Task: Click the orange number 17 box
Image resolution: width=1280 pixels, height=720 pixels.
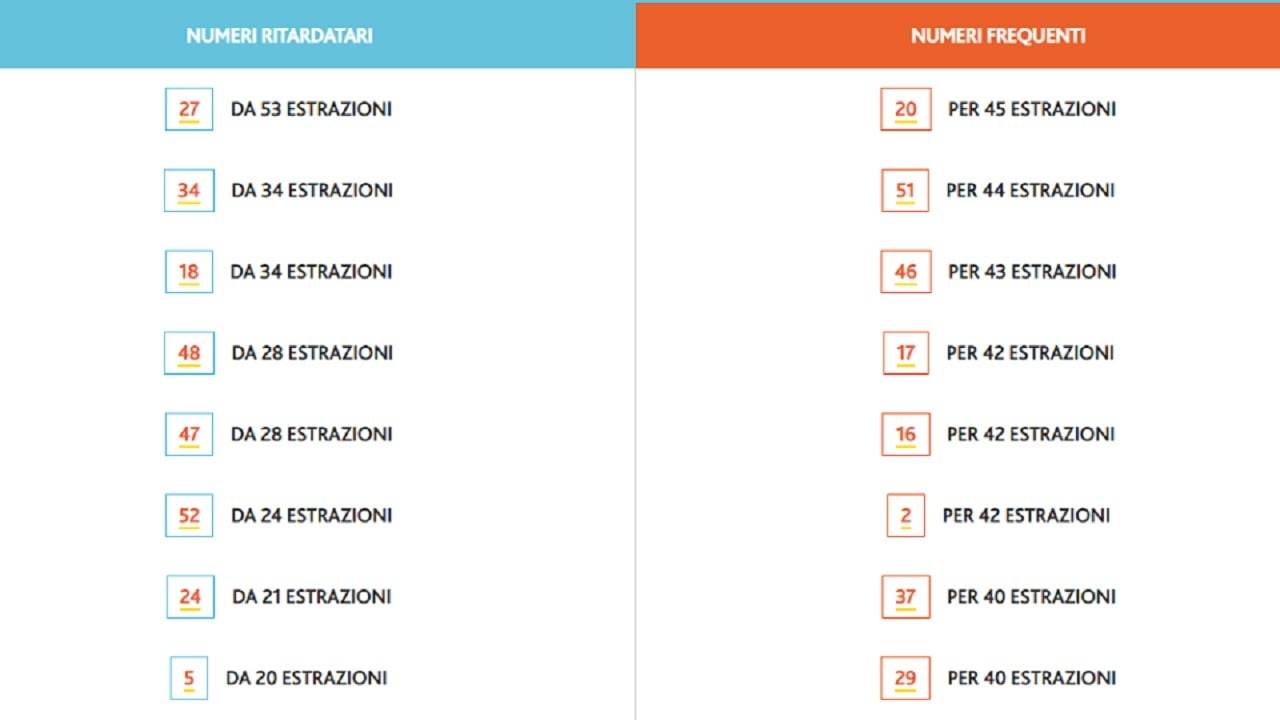Action: coord(905,353)
